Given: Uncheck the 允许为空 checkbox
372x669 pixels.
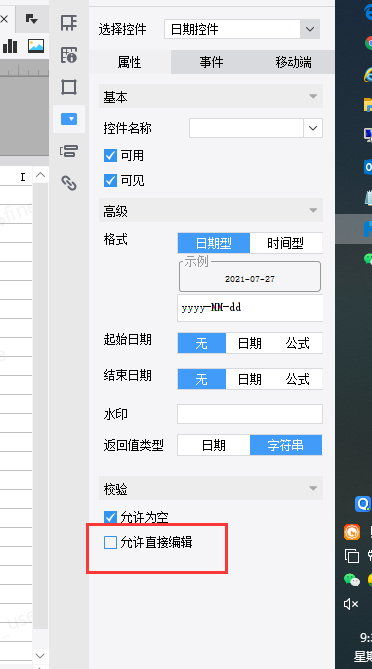Looking at the screenshot, I should [110, 518].
